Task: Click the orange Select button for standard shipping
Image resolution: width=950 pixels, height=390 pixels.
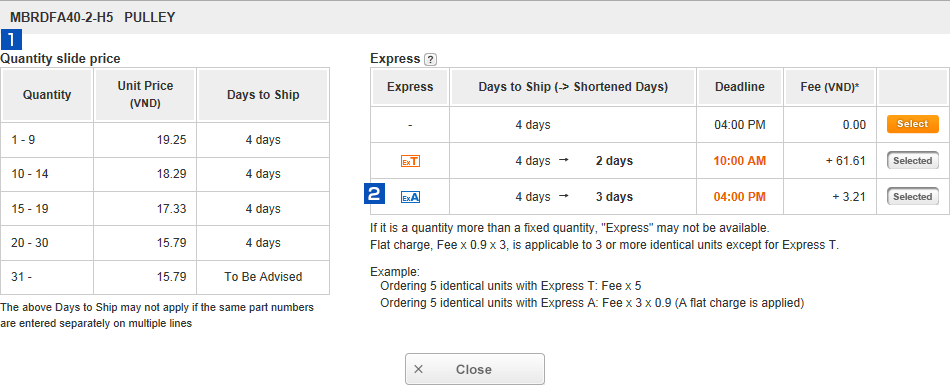Action: pyautogui.click(x=912, y=124)
